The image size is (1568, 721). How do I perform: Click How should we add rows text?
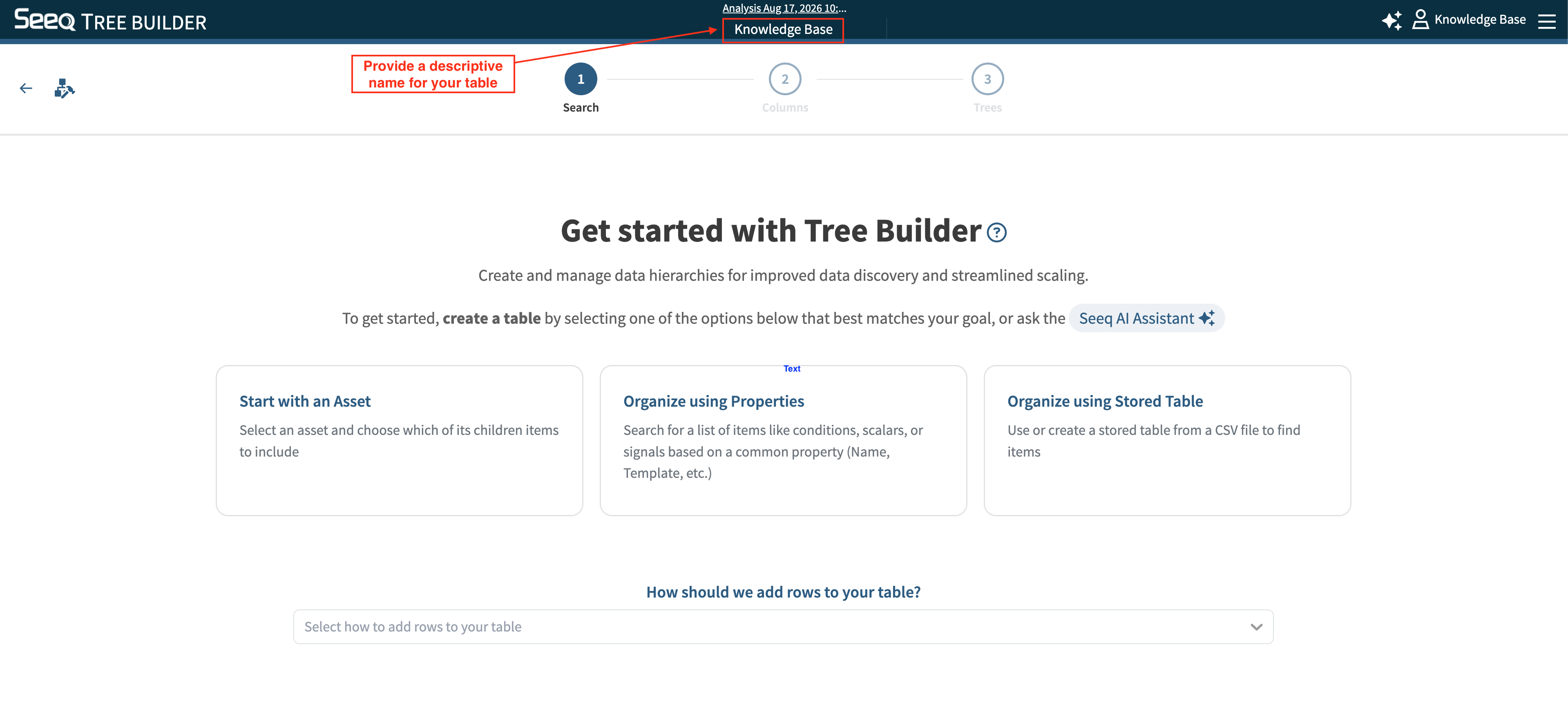pos(784,593)
